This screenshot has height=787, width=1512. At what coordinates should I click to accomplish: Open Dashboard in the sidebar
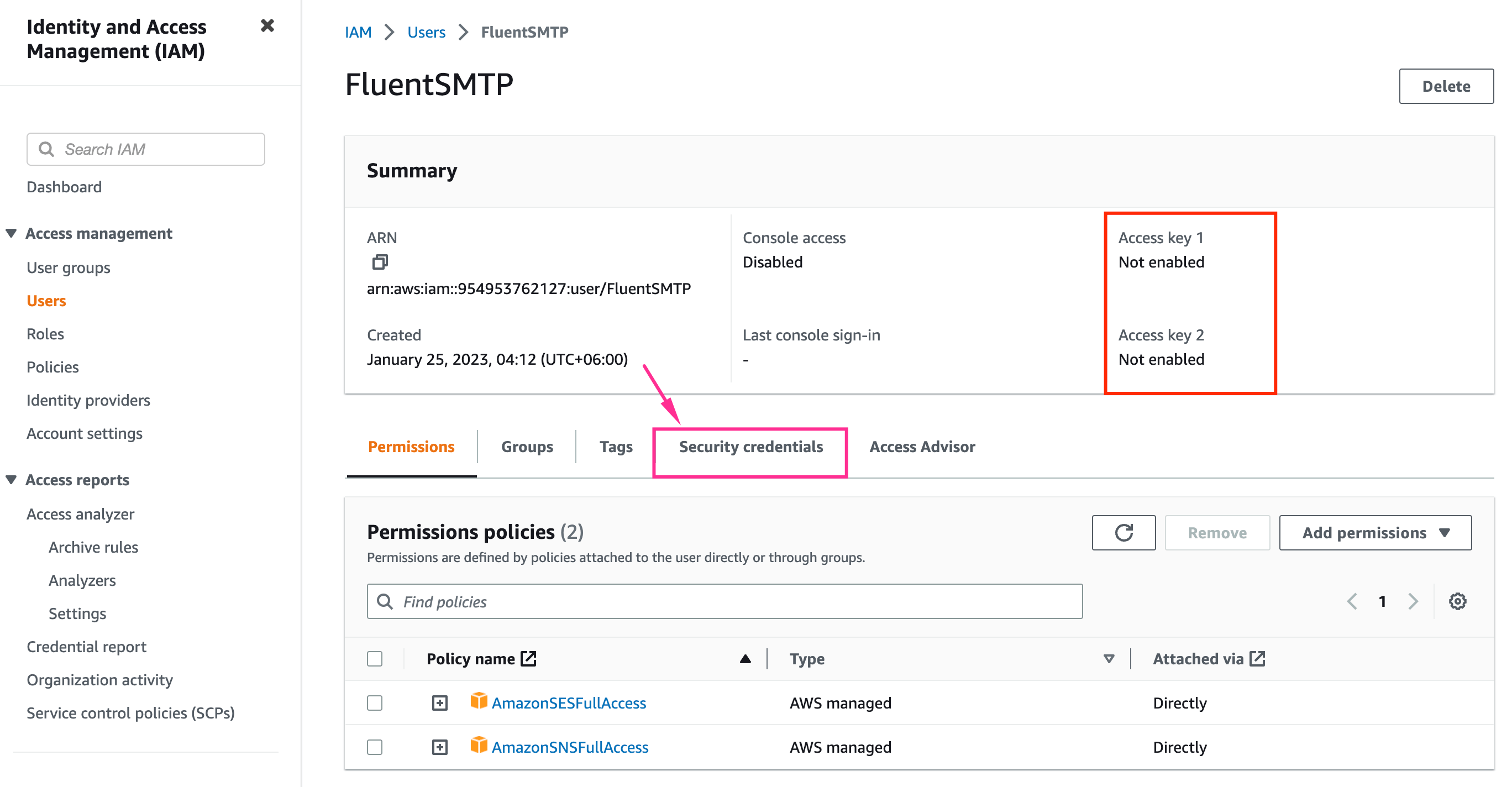64,187
